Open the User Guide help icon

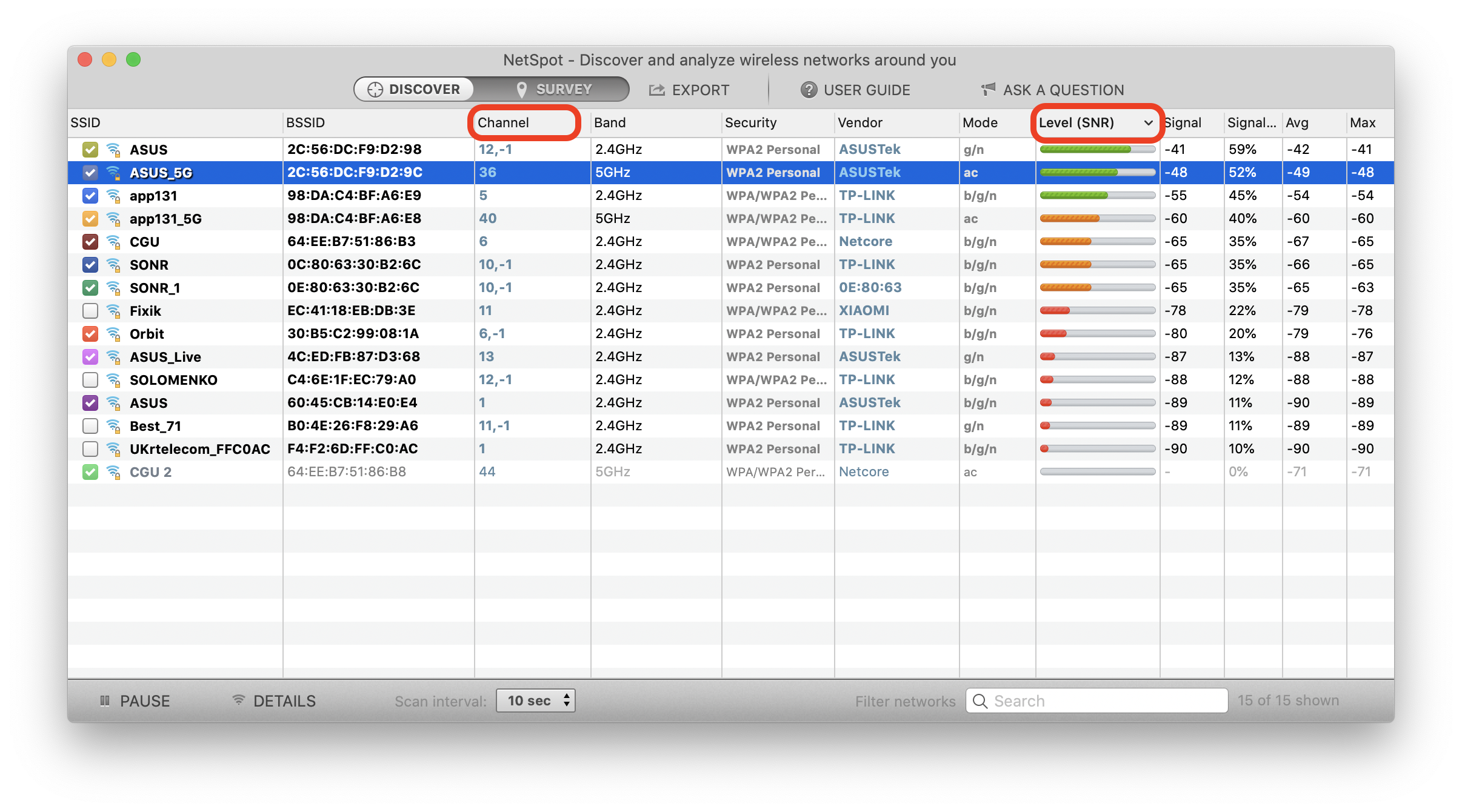[x=809, y=89]
